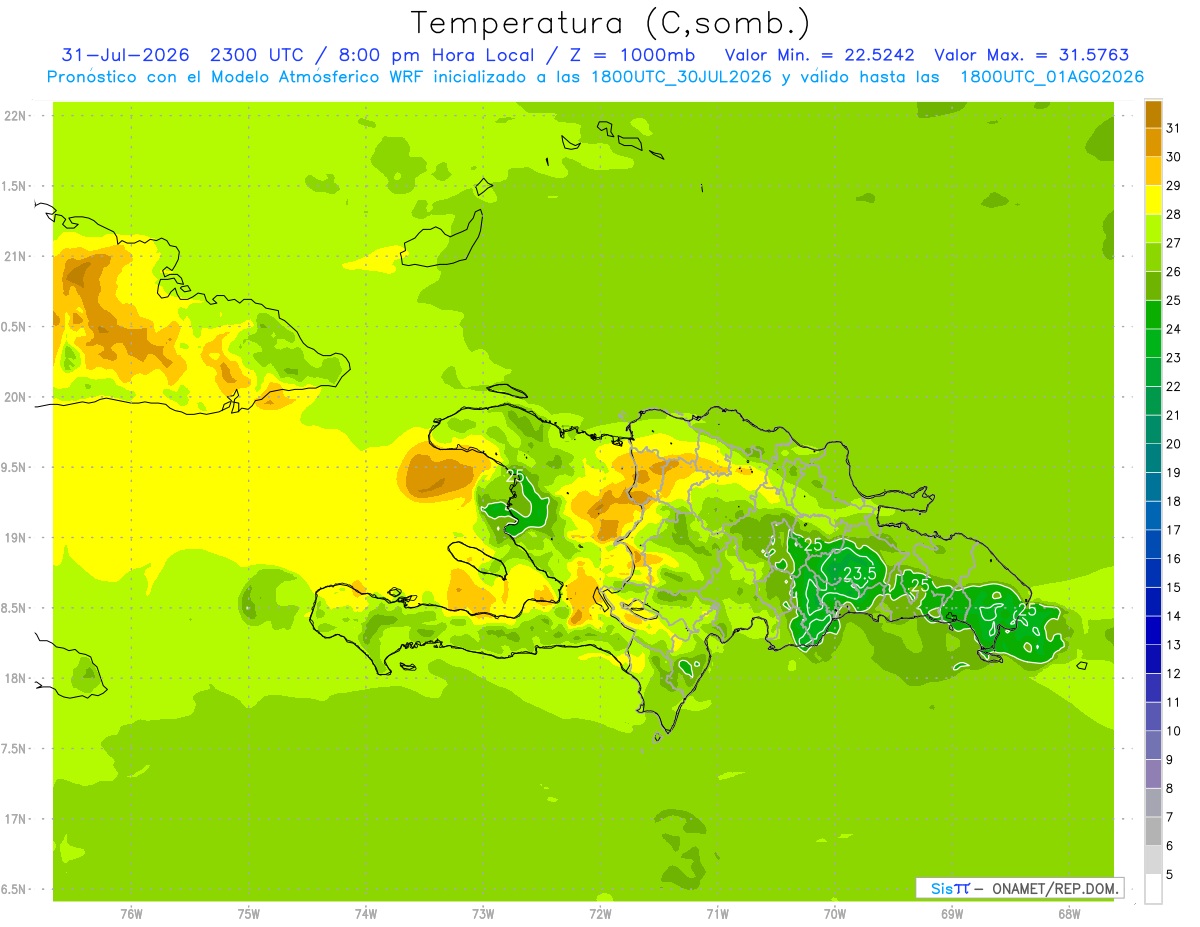Click the legend value "17"

1174,530
